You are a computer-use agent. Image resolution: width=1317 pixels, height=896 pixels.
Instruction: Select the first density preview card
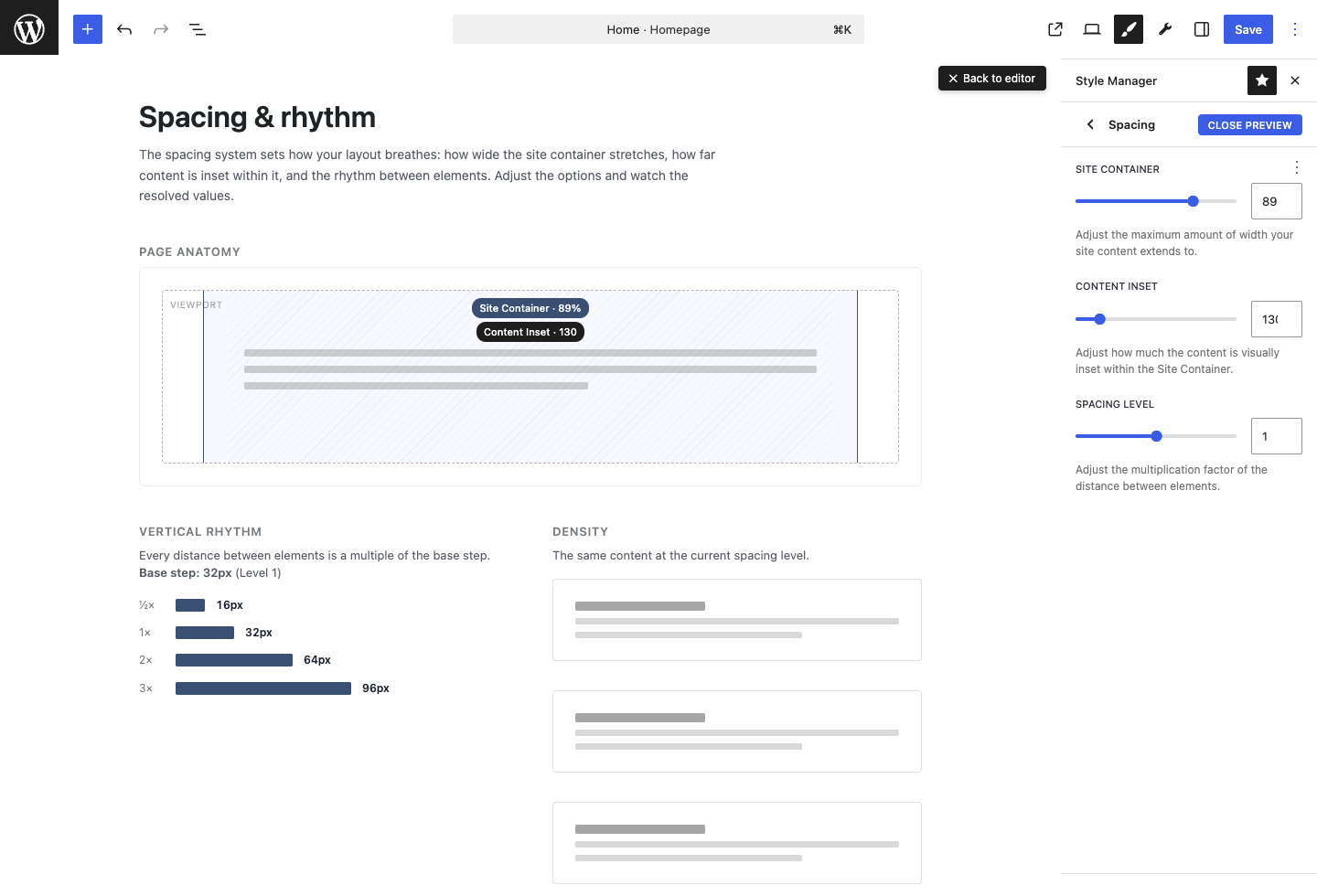tap(737, 620)
